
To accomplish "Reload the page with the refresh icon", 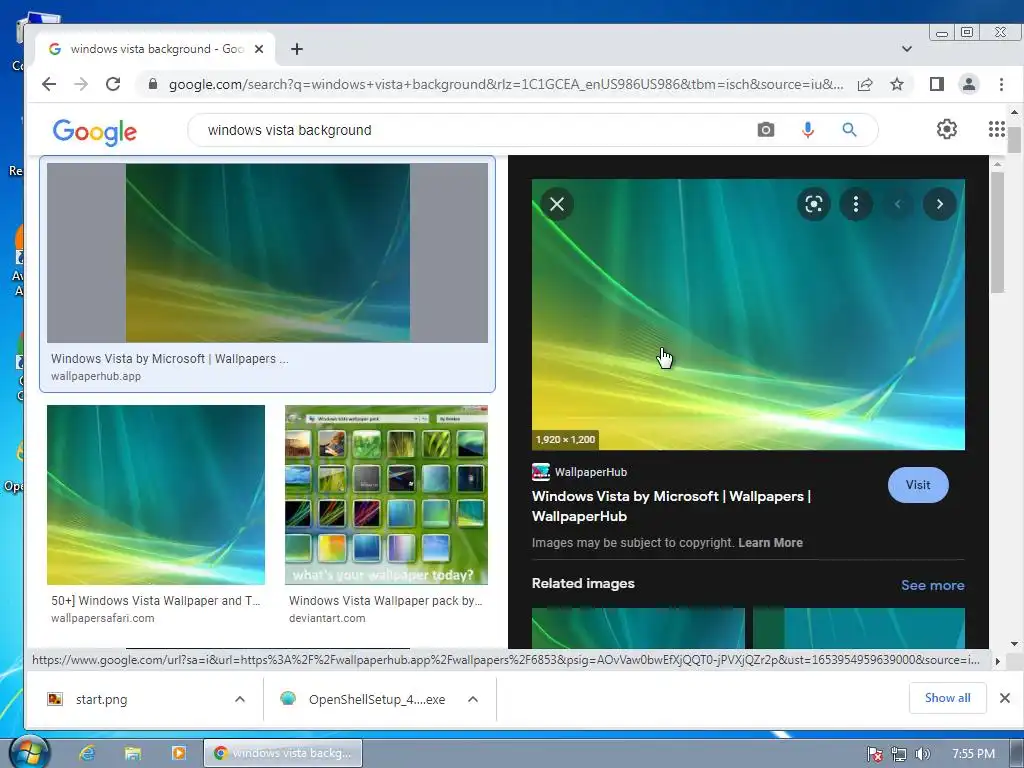I will [x=113, y=84].
